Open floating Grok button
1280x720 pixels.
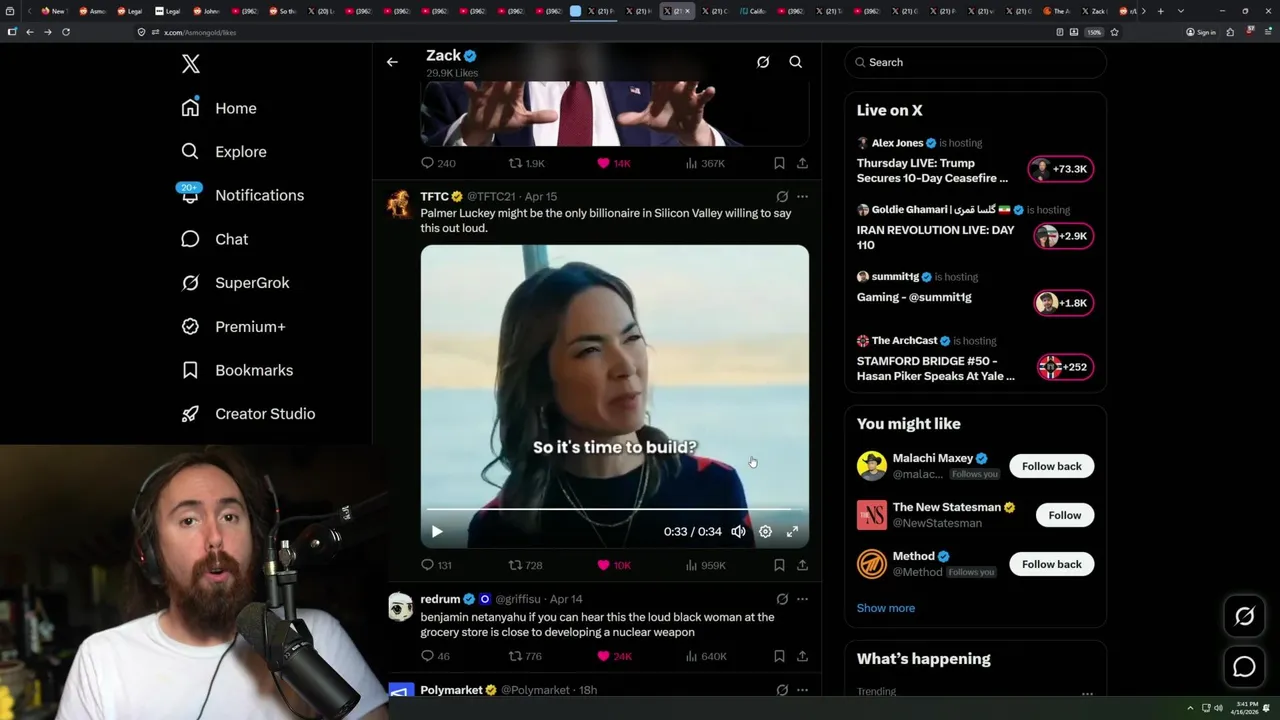click(x=1244, y=617)
